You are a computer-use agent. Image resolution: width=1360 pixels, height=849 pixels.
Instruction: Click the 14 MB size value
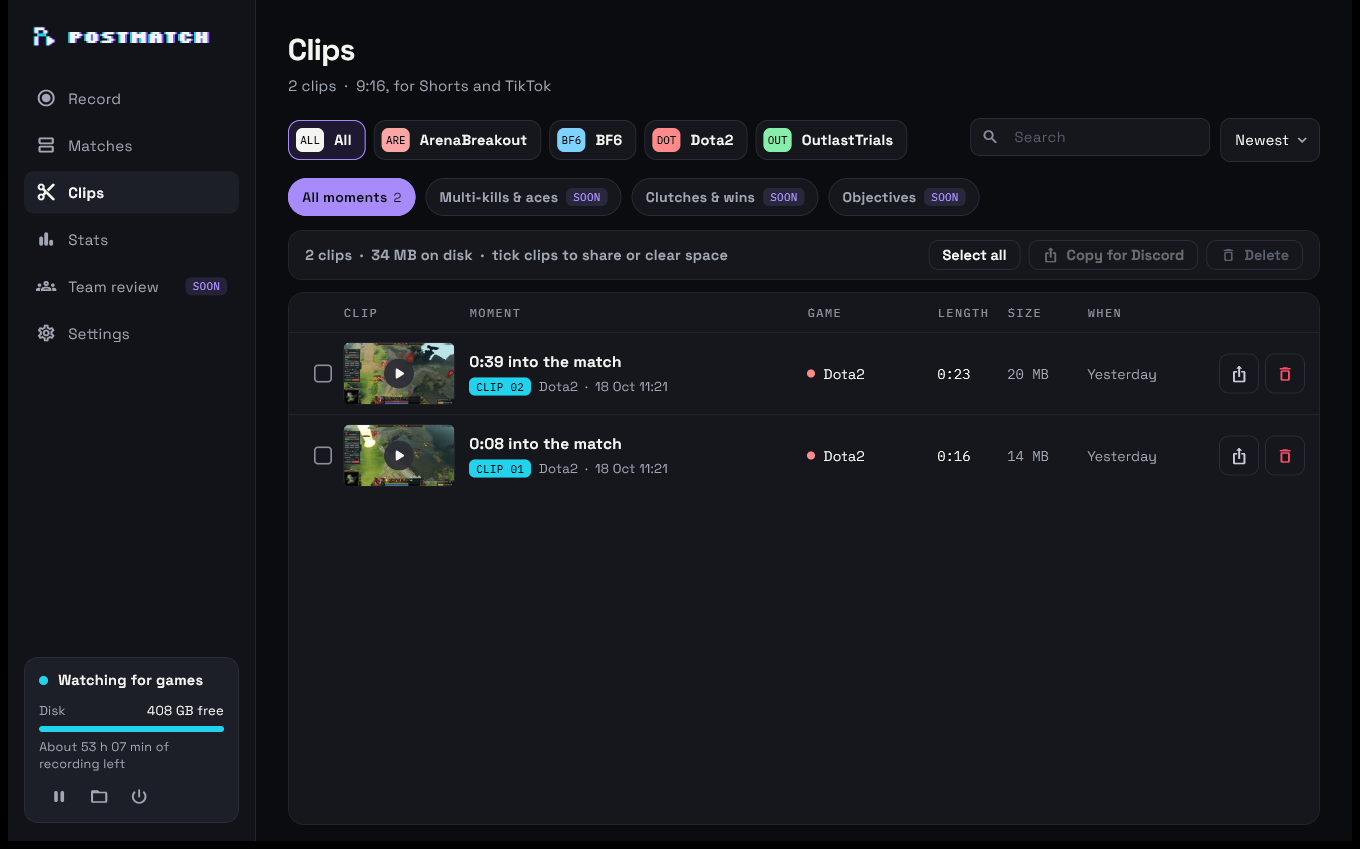tap(1028, 456)
